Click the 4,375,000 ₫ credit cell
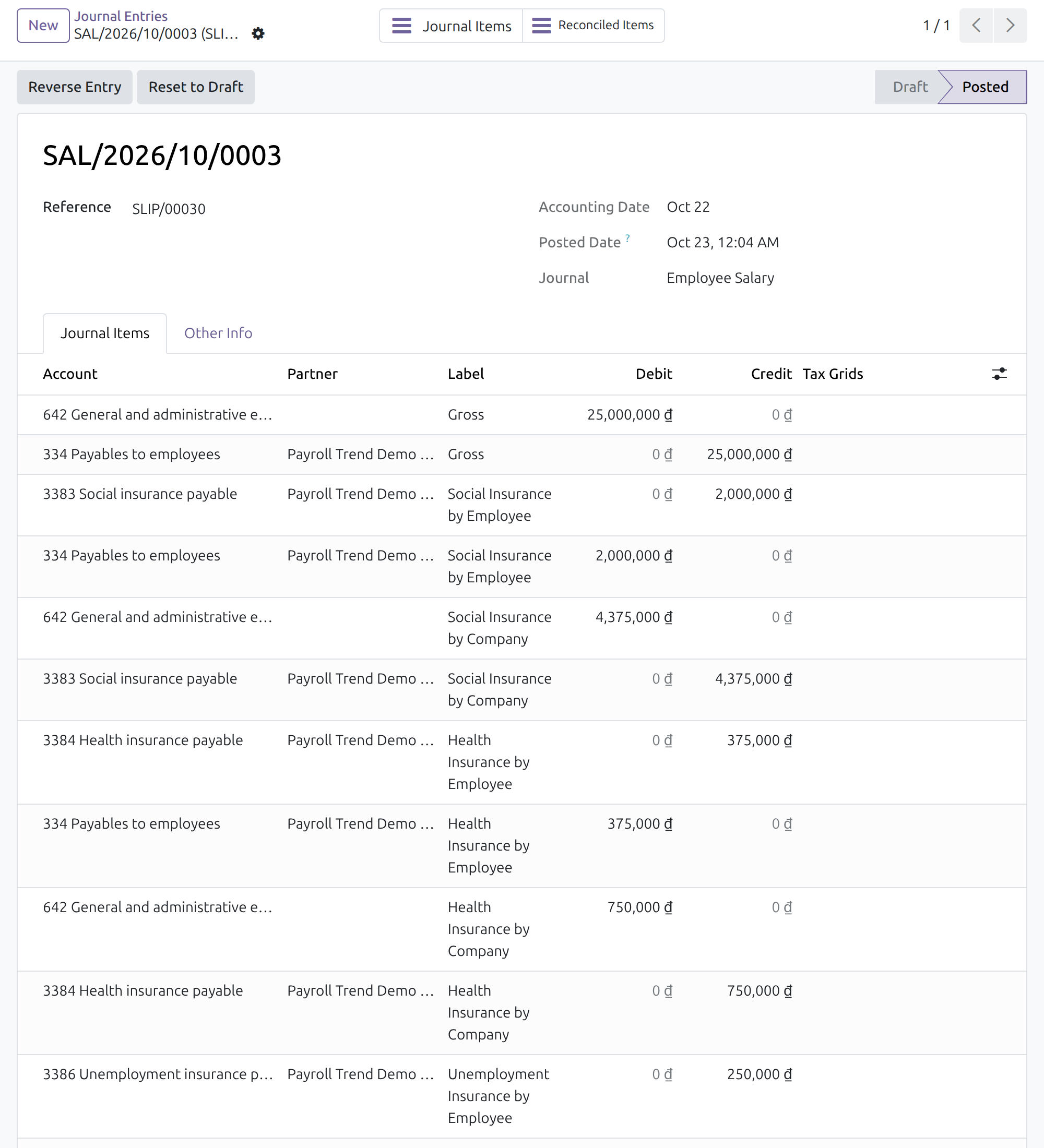The height and width of the screenshot is (1148, 1044). click(x=753, y=679)
